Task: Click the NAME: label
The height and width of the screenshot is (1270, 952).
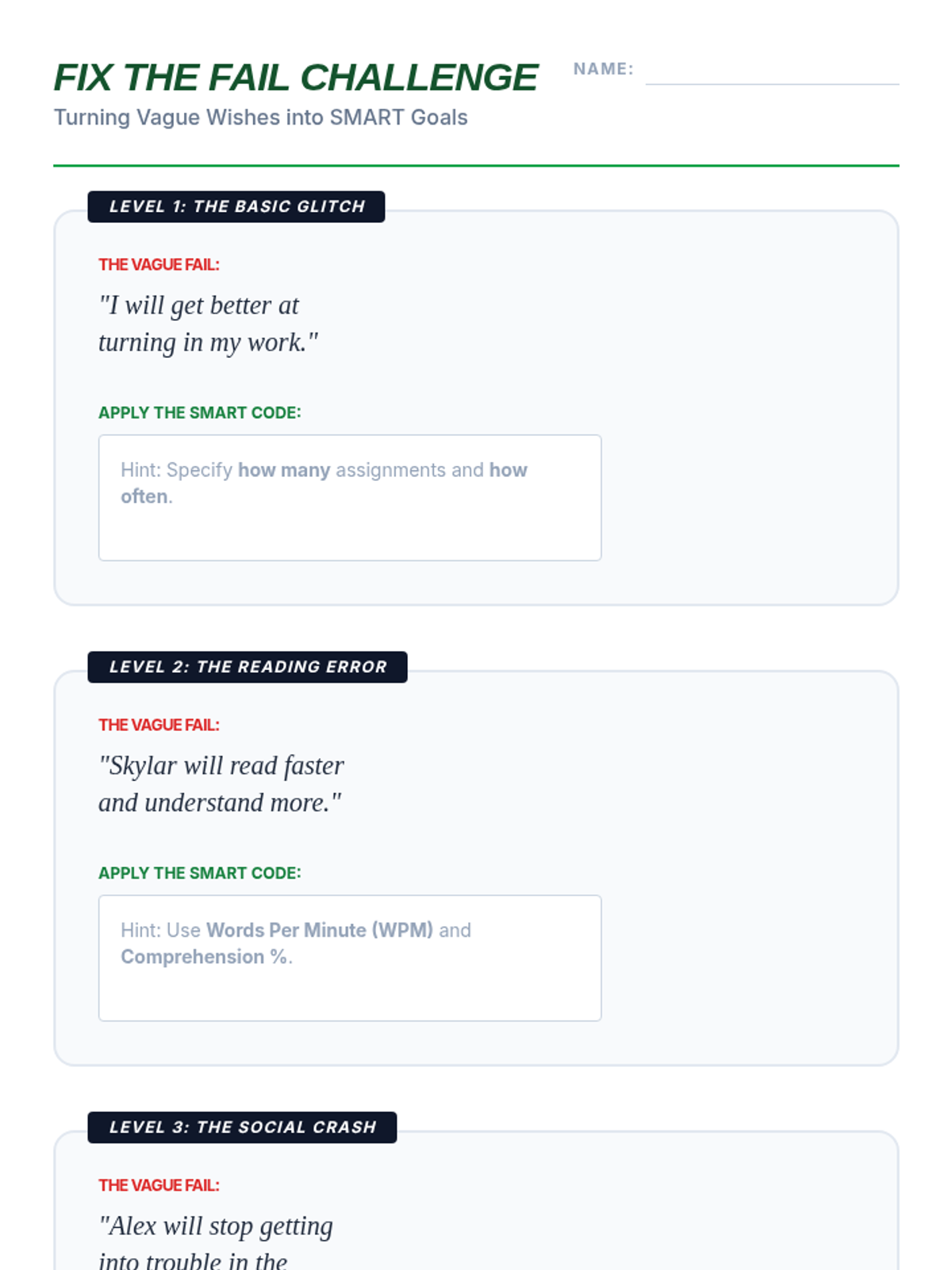Action: click(x=604, y=69)
